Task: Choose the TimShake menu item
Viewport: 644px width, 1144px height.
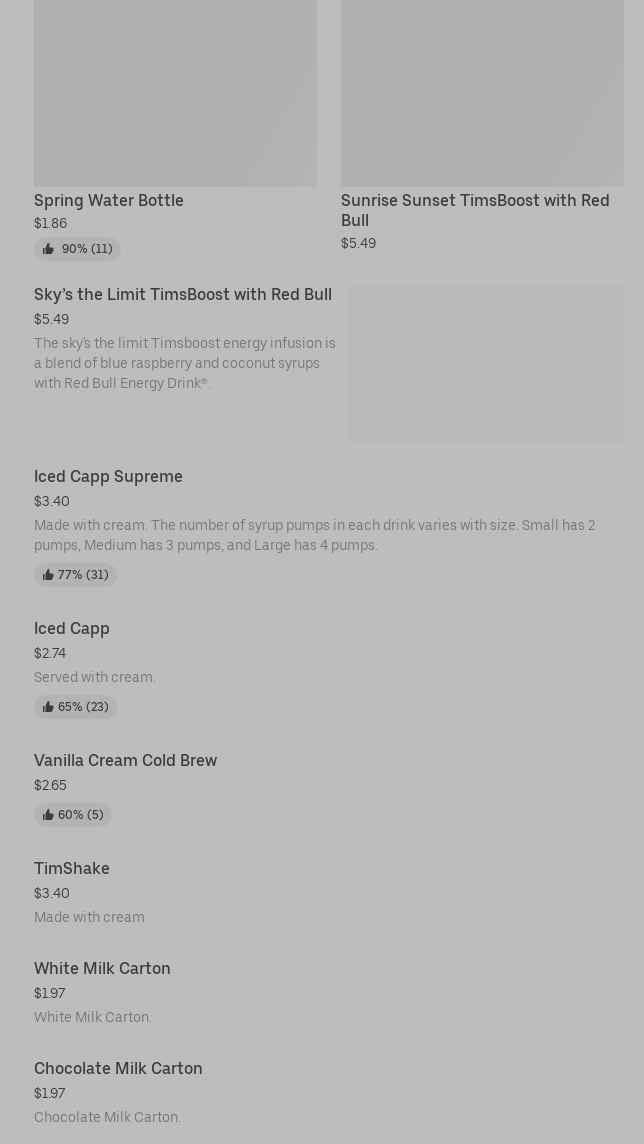Action: pos(72,868)
